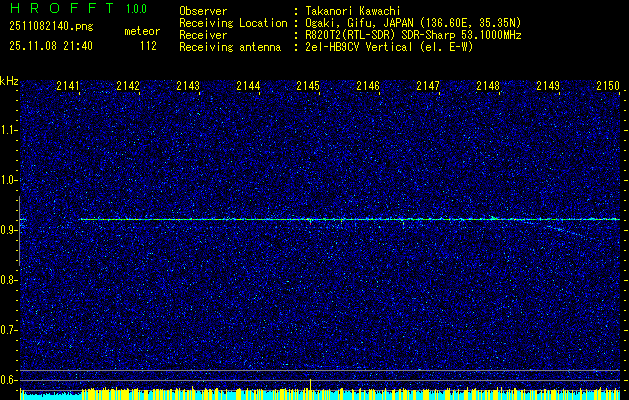Image resolution: width=629 pixels, height=400 pixels.
Task: Click the meteor label
Action: [x=142, y=31]
